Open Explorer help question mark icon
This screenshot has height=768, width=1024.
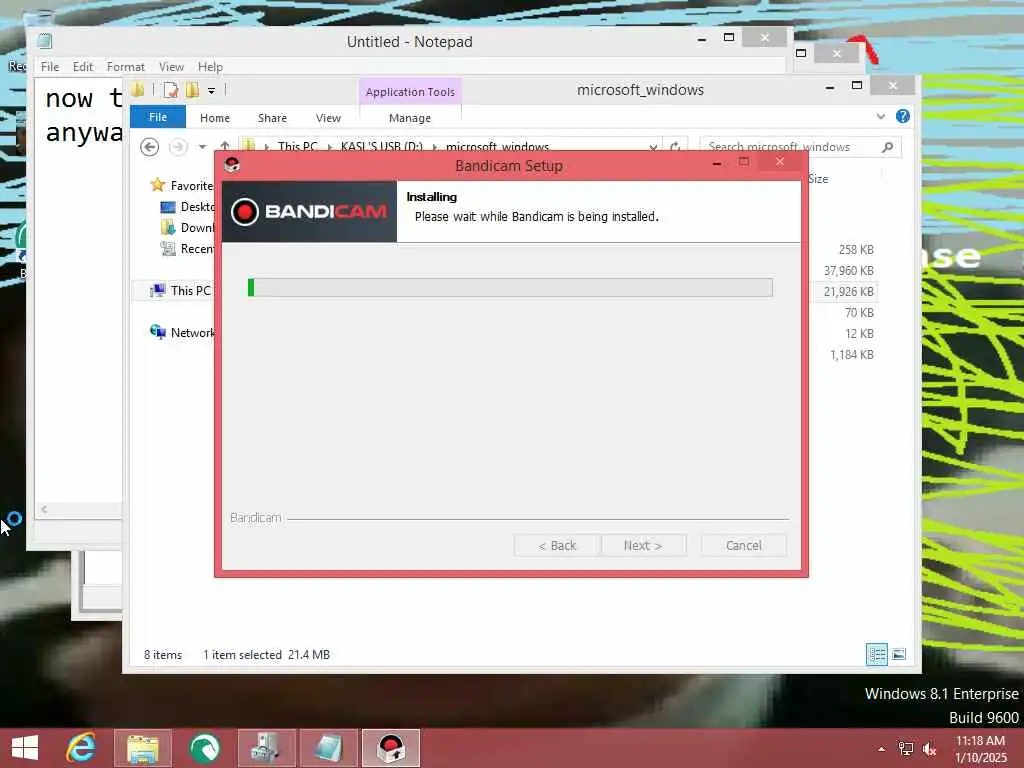click(903, 116)
